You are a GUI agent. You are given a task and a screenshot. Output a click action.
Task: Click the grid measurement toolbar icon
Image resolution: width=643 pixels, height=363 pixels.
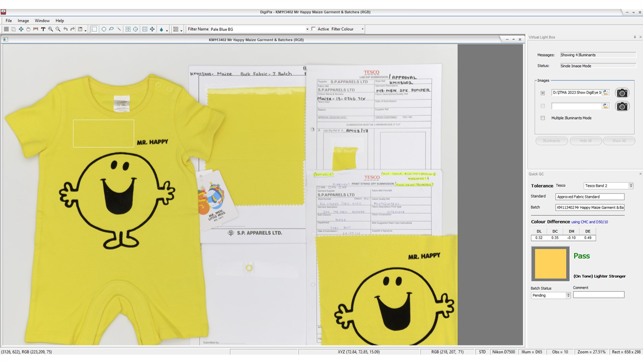[128, 29]
